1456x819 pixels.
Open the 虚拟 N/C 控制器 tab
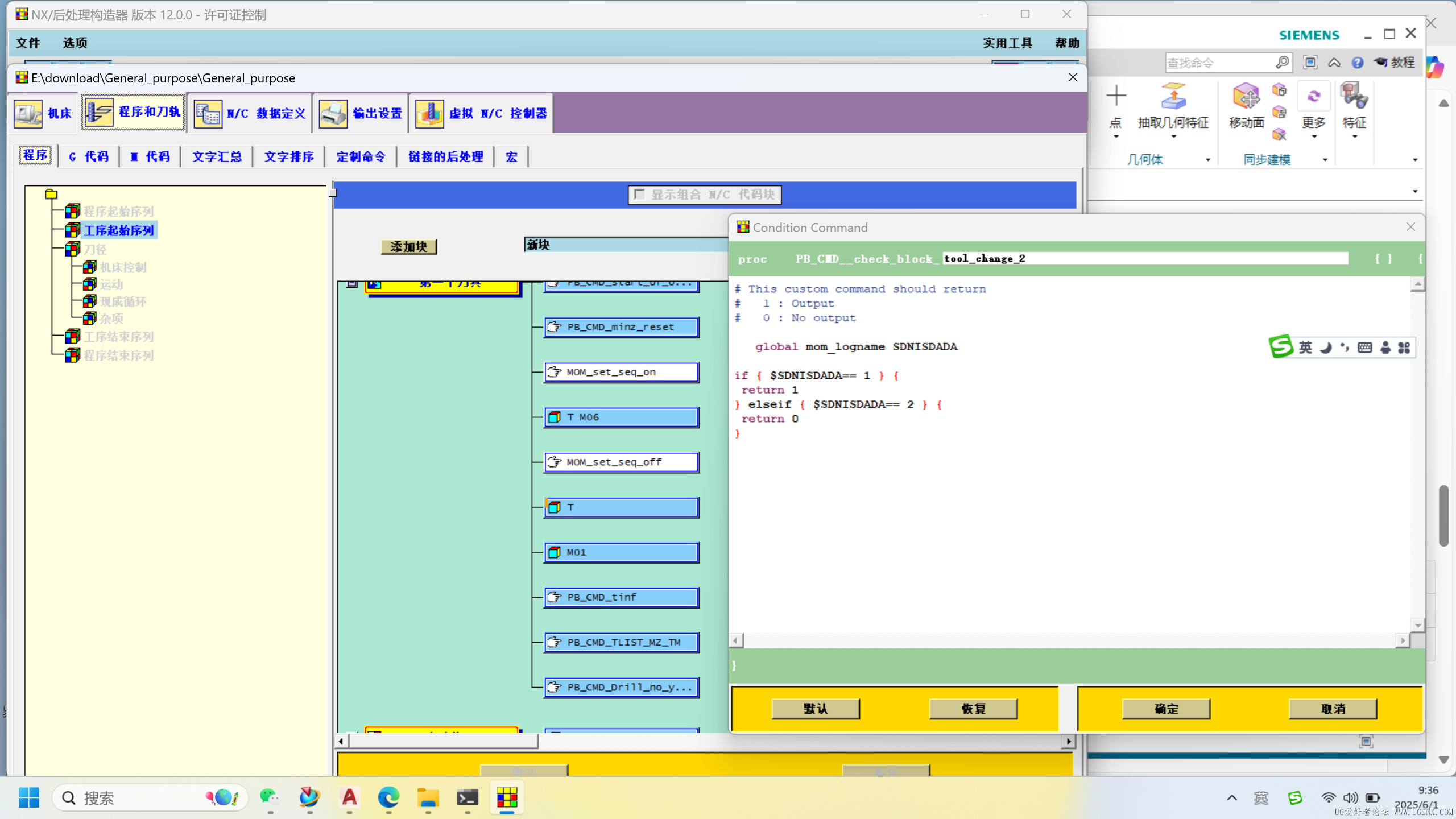pos(481,113)
